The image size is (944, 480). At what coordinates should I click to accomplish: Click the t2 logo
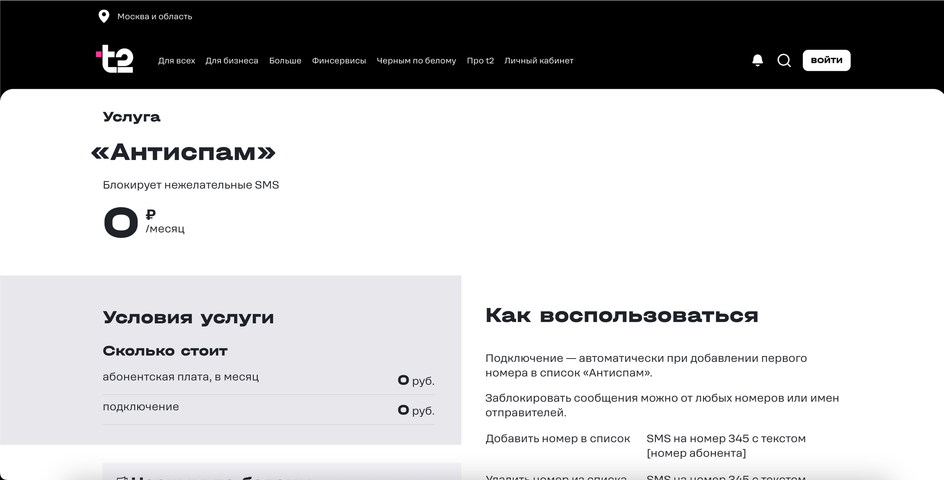point(114,59)
